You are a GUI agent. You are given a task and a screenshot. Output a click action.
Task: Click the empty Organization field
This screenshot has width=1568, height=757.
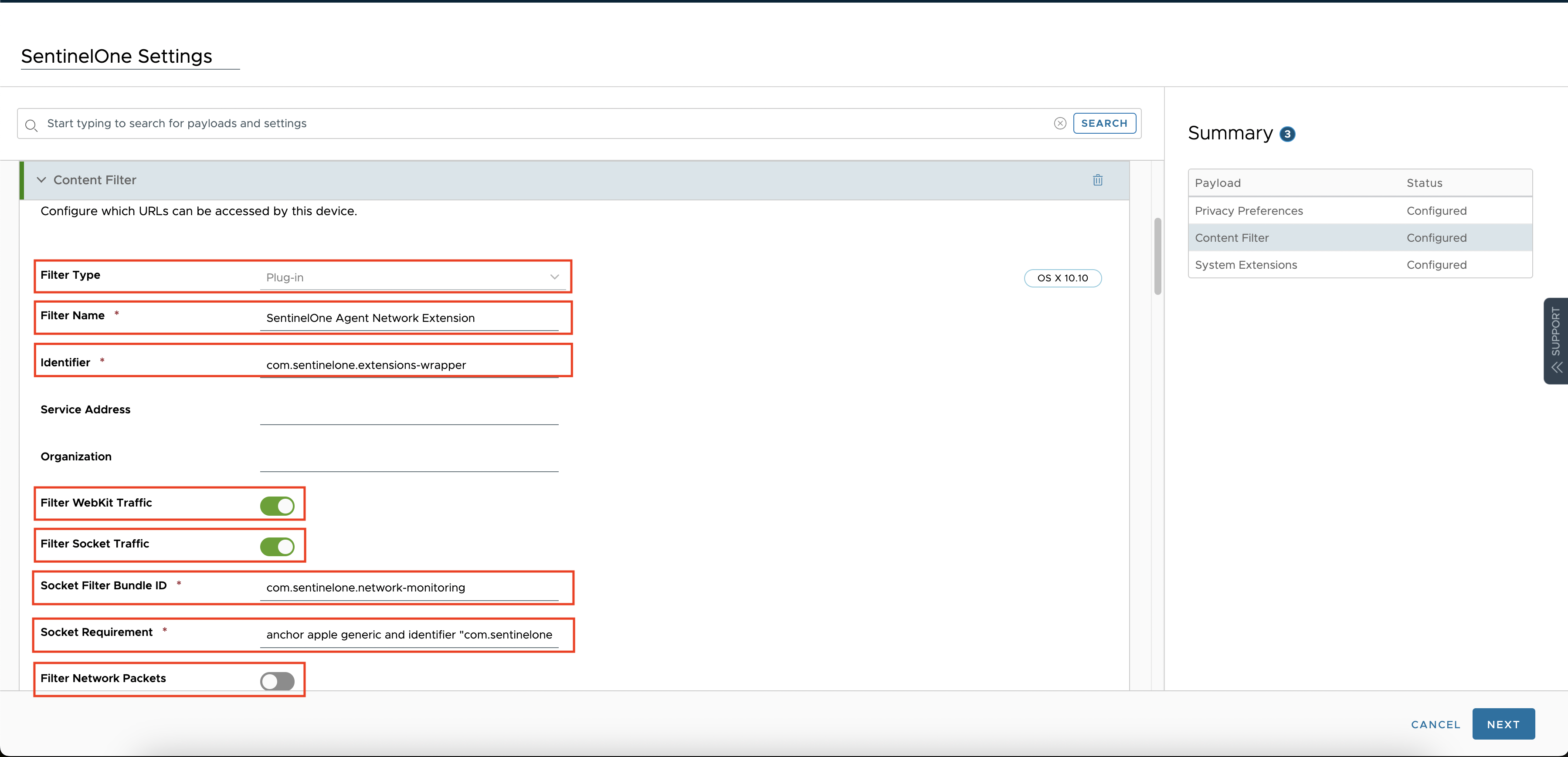pos(409,459)
